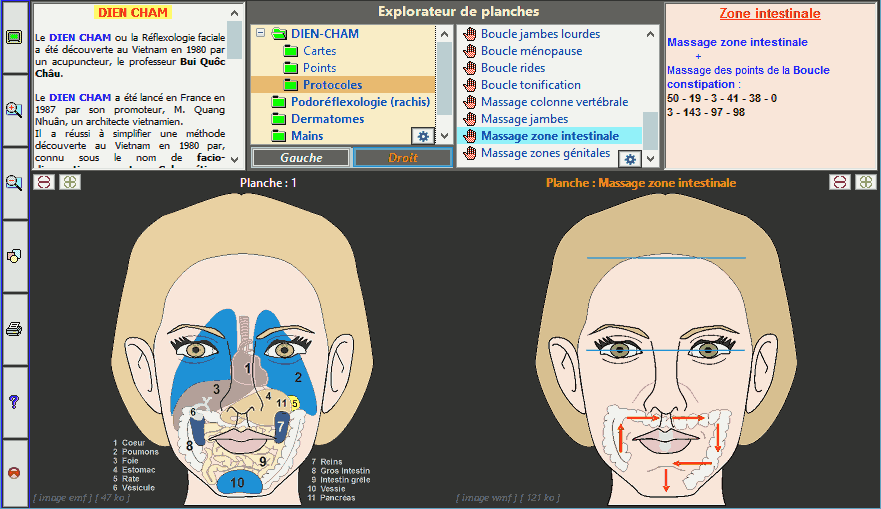Click the blue Massage zone intestinale heading in info panel
The height and width of the screenshot is (509, 881).
[x=737, y=42]
